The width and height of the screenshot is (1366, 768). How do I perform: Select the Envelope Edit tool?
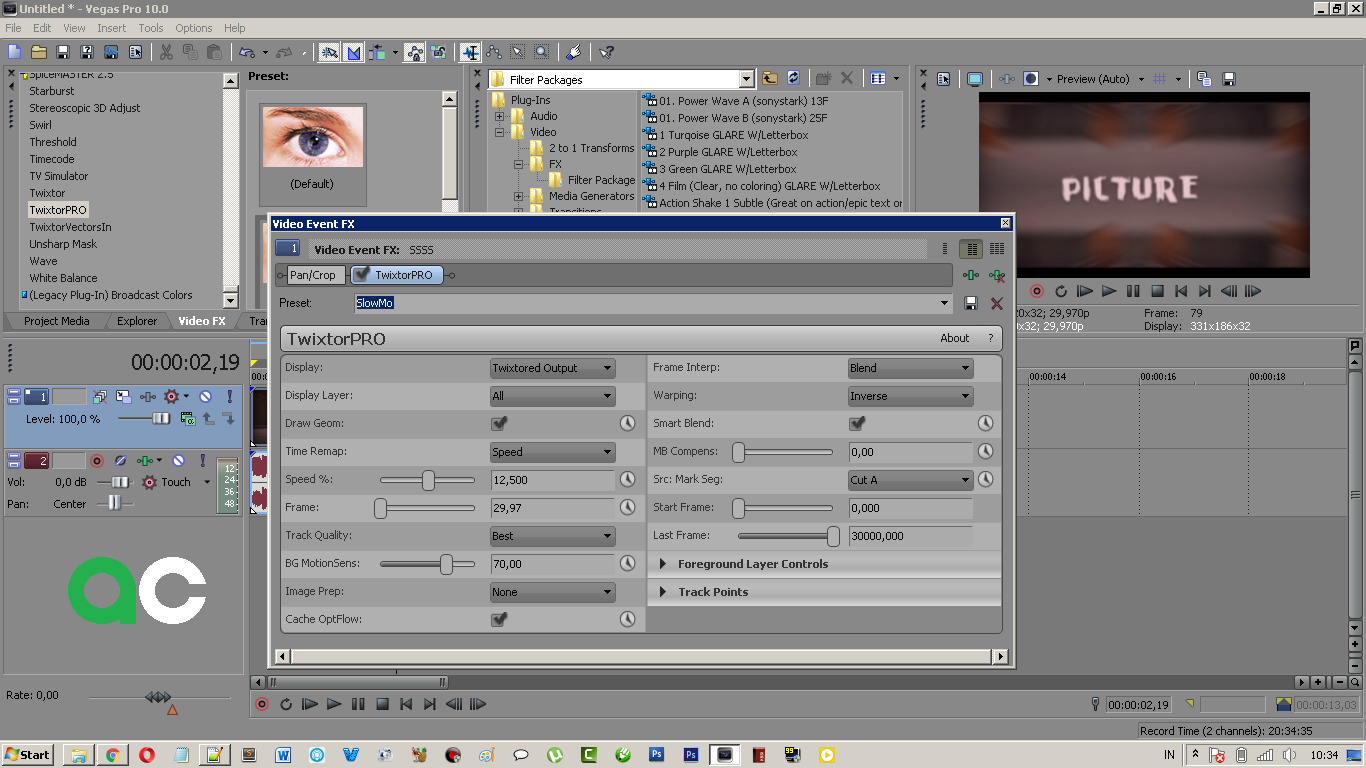(x=493, y=52)
